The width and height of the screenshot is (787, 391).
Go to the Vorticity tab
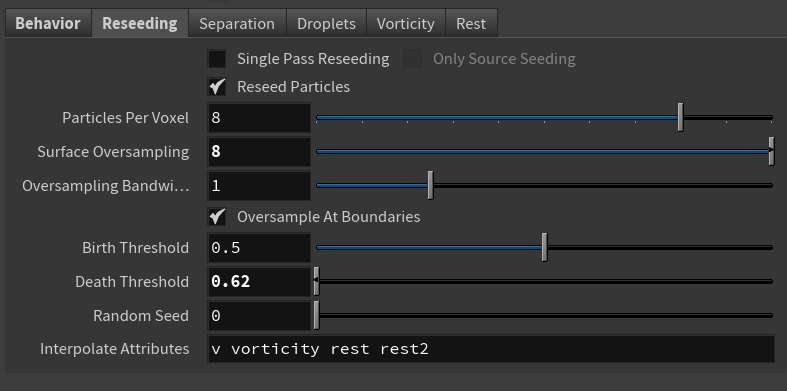tap(406, 24)
